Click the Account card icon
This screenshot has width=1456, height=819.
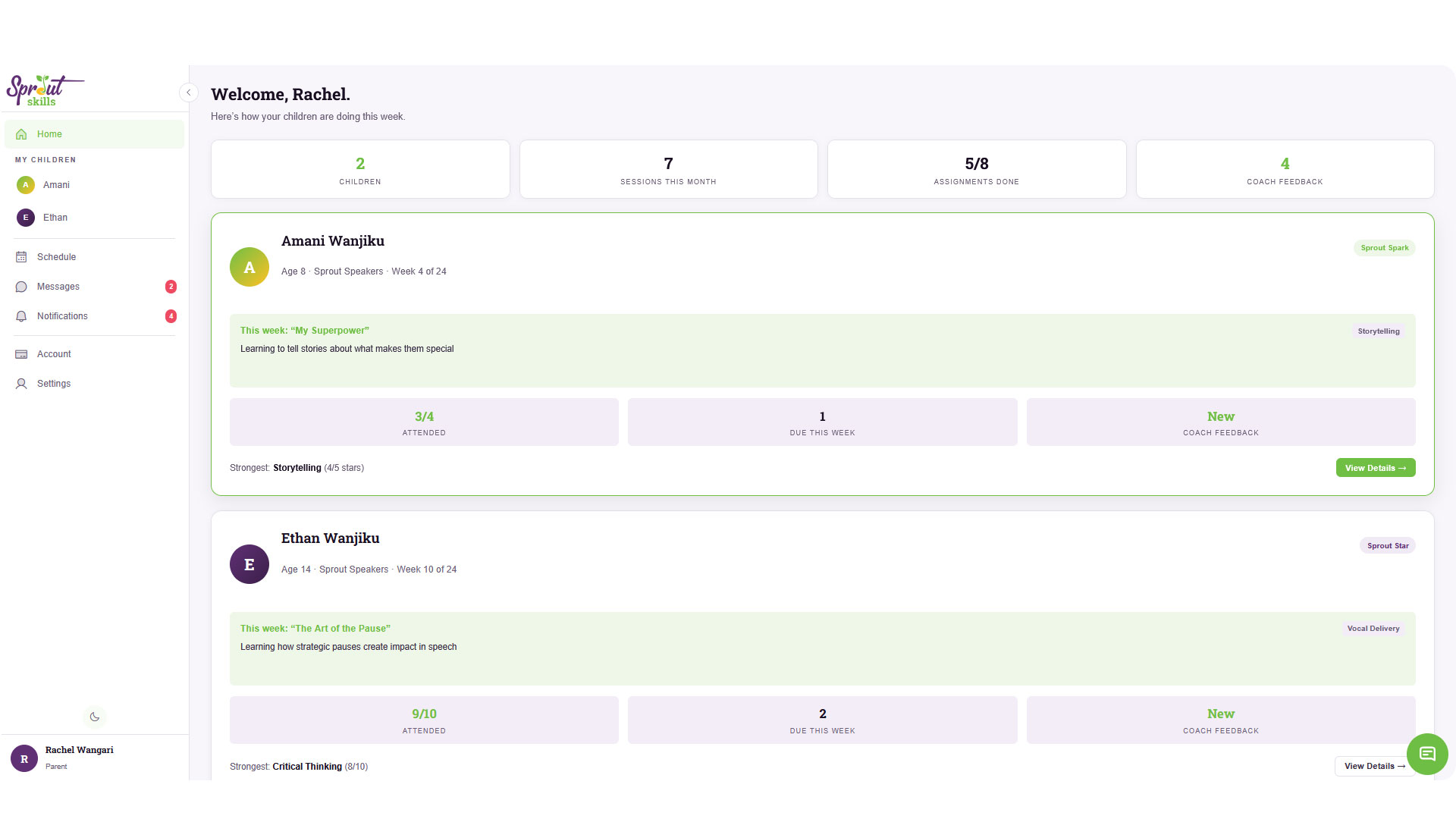pos(21,354)
